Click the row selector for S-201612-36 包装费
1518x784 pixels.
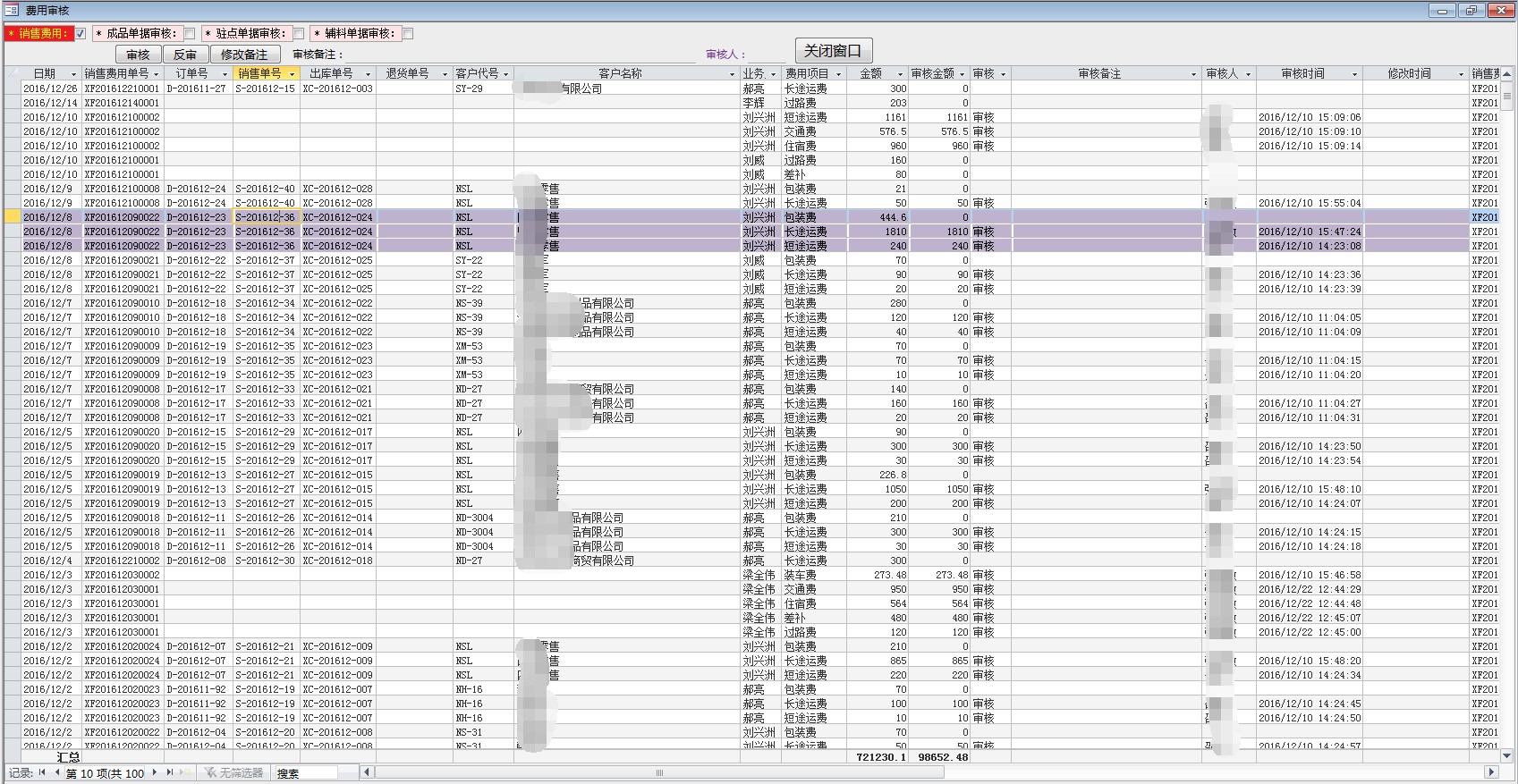(13, 217)
